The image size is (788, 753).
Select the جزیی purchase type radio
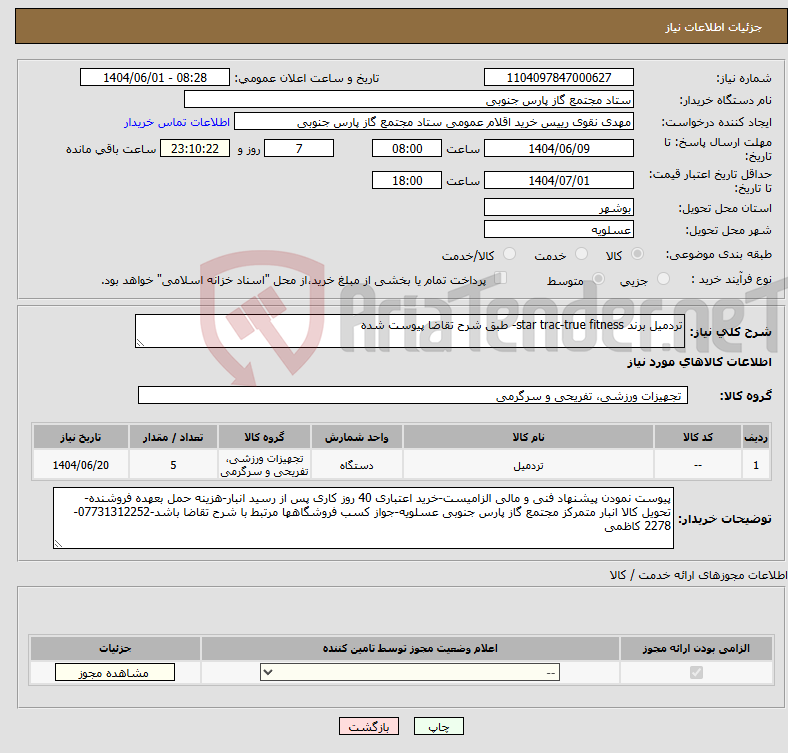pyautogui.click(x=663, y=278)
